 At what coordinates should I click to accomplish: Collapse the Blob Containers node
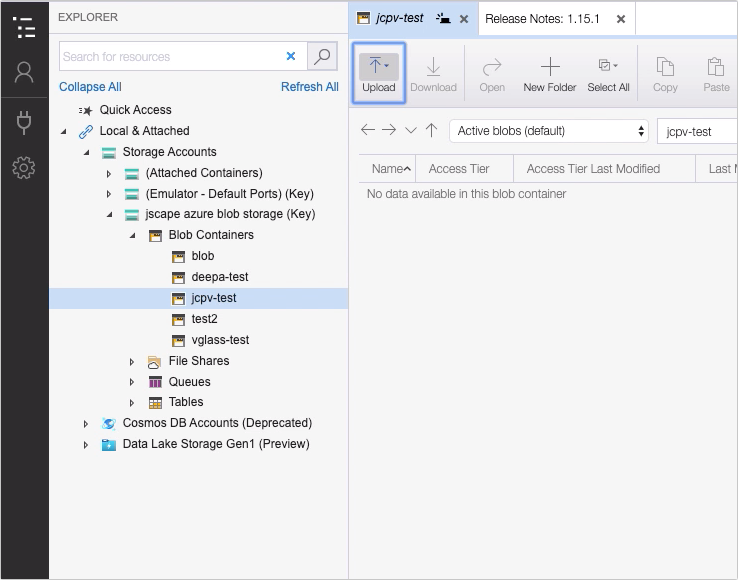[x=132, y=235]
